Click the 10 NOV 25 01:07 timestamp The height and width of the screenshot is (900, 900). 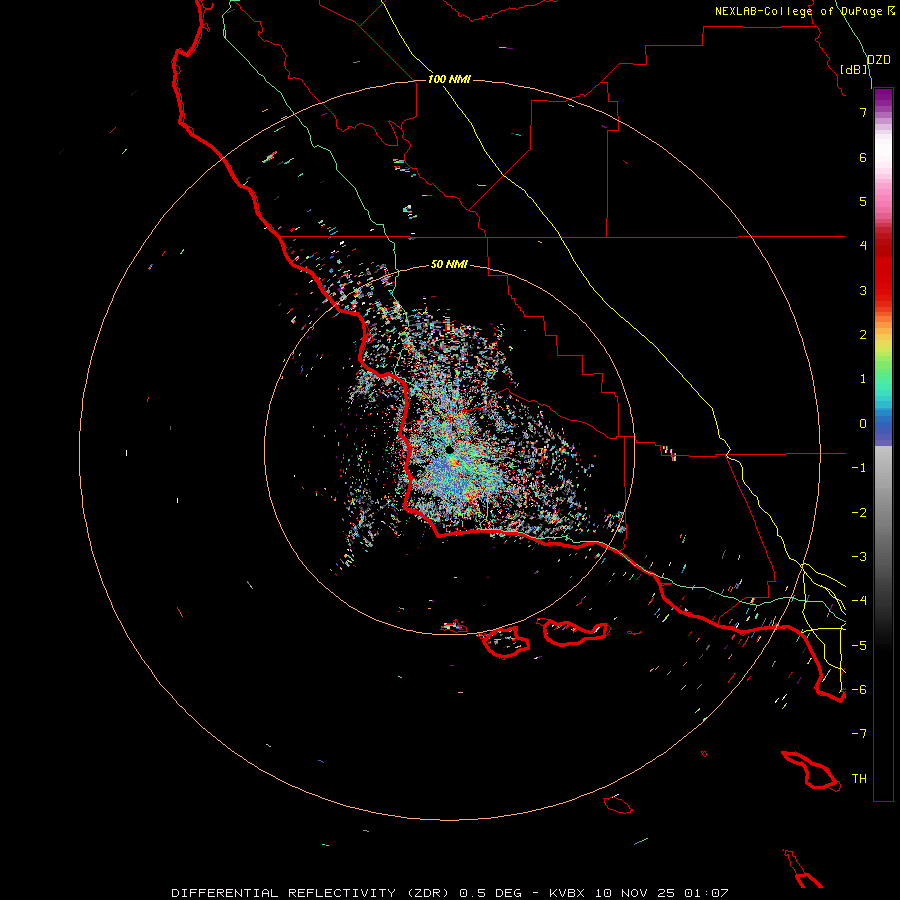[661, 893]
